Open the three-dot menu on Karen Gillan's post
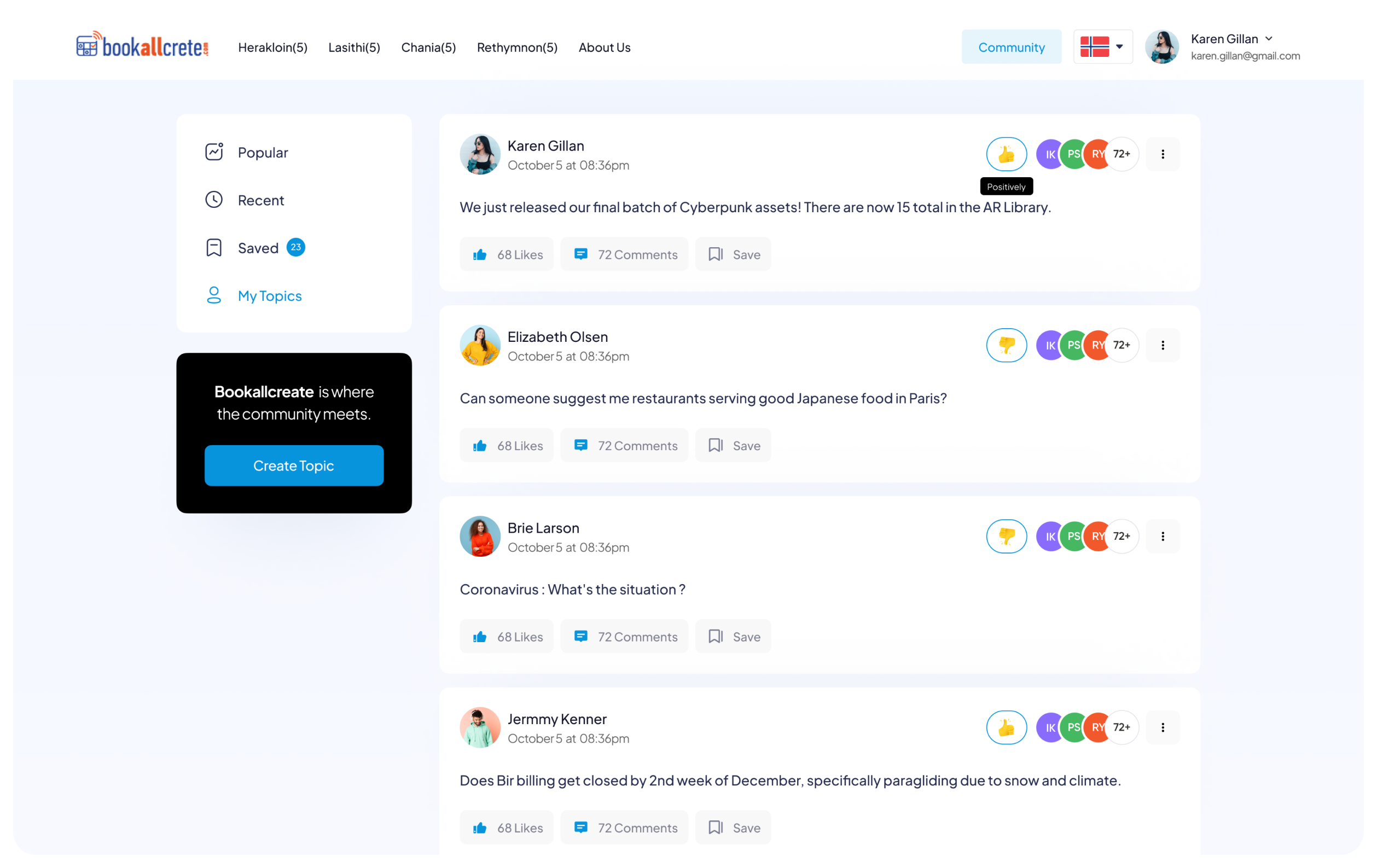 click(1163, 154)
